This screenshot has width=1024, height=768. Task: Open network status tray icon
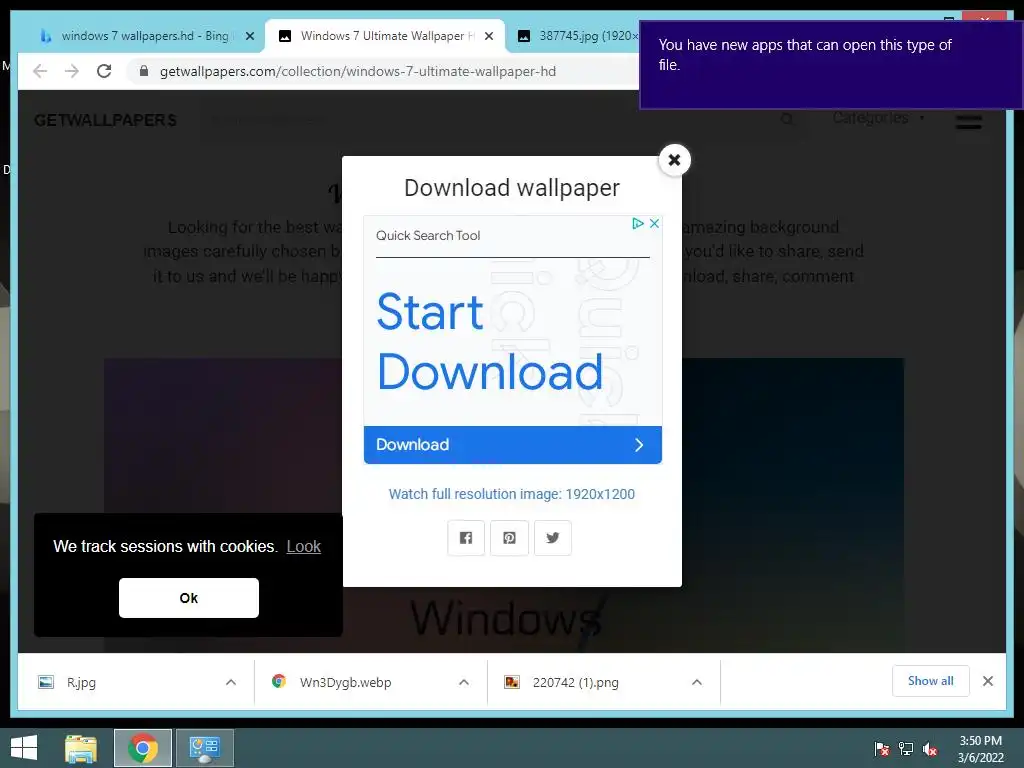(906, 749)
